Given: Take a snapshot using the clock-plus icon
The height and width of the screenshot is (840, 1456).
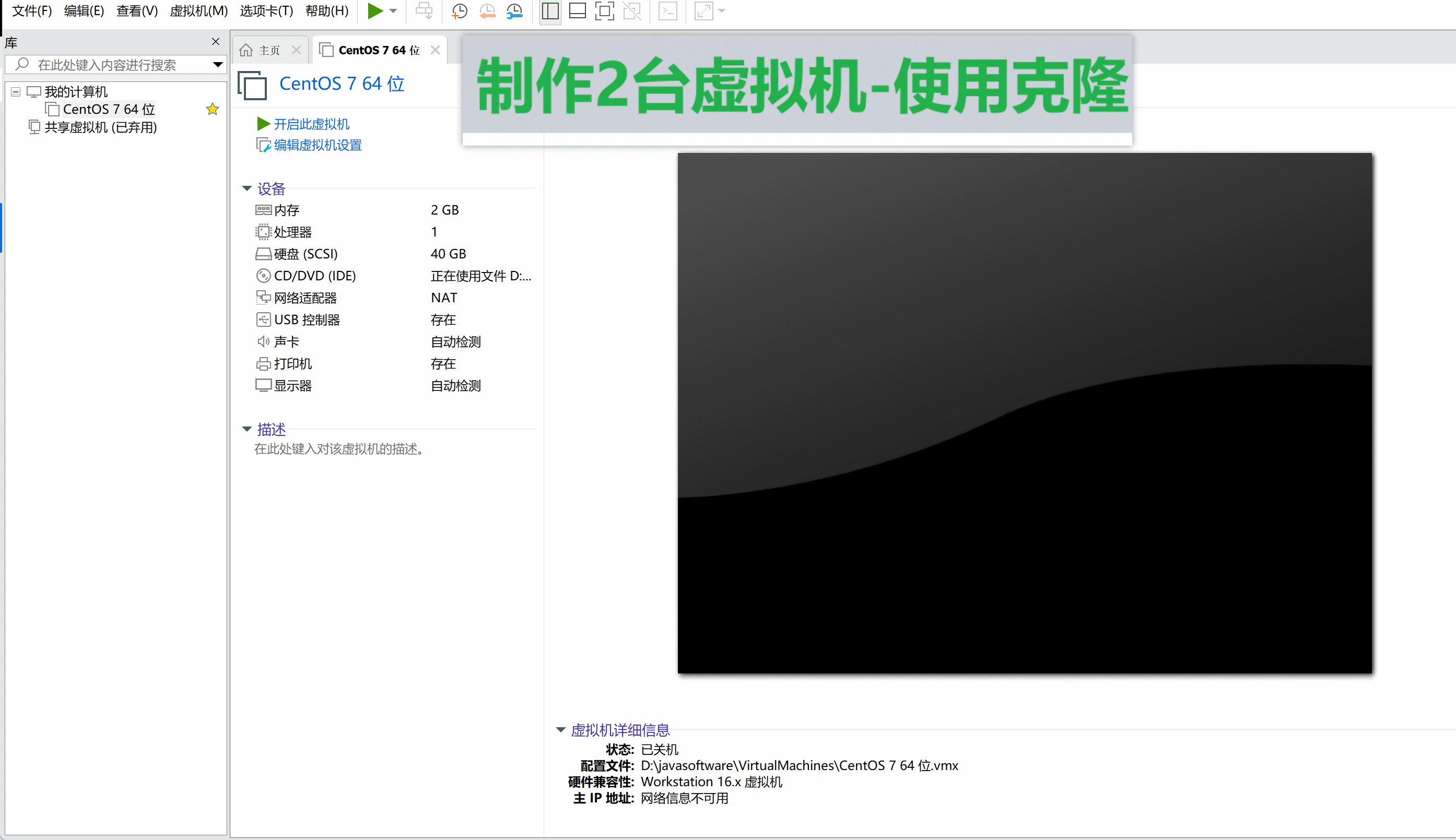Looking at the screenshot, I should click(460, 11).
